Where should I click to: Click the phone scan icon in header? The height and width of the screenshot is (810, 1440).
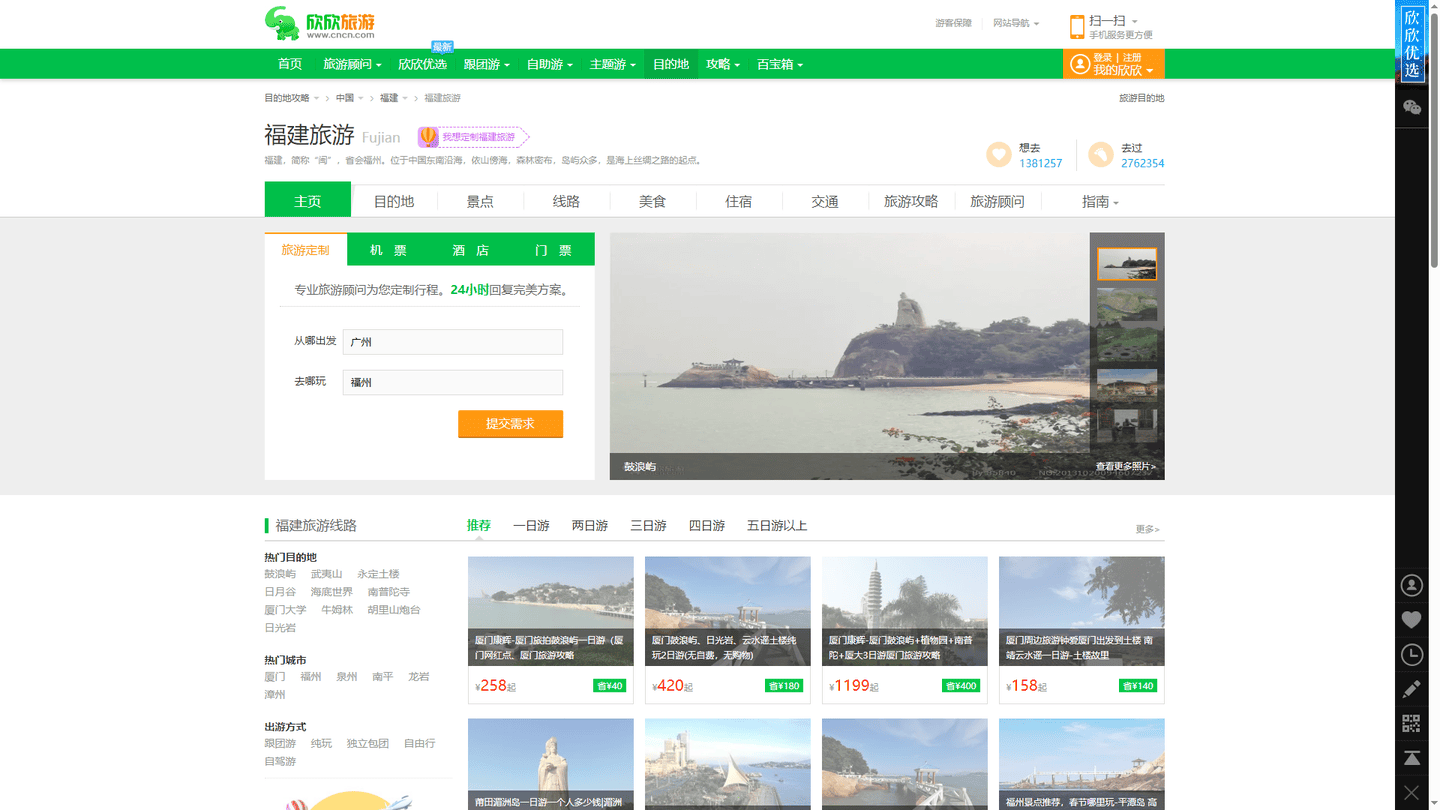coord(1077,27)
